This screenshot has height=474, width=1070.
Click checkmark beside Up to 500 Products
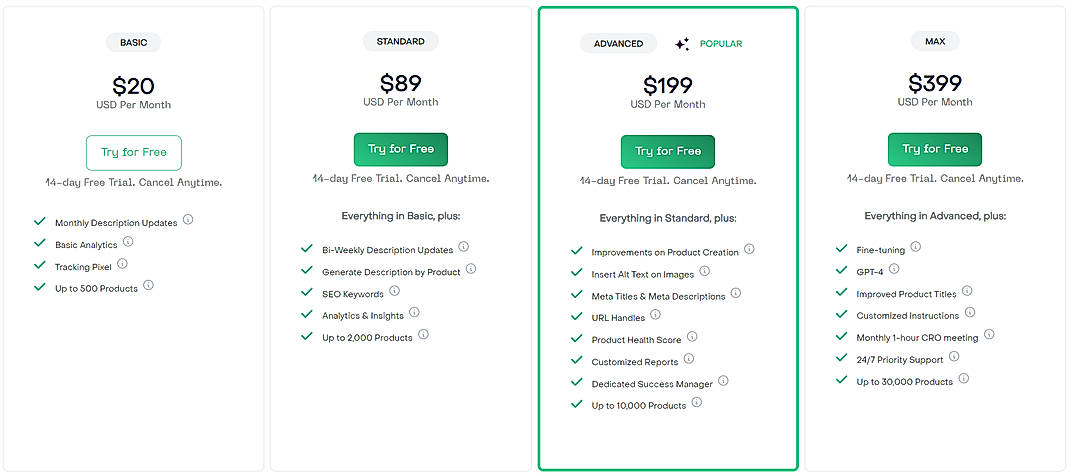tap(40, 287)
